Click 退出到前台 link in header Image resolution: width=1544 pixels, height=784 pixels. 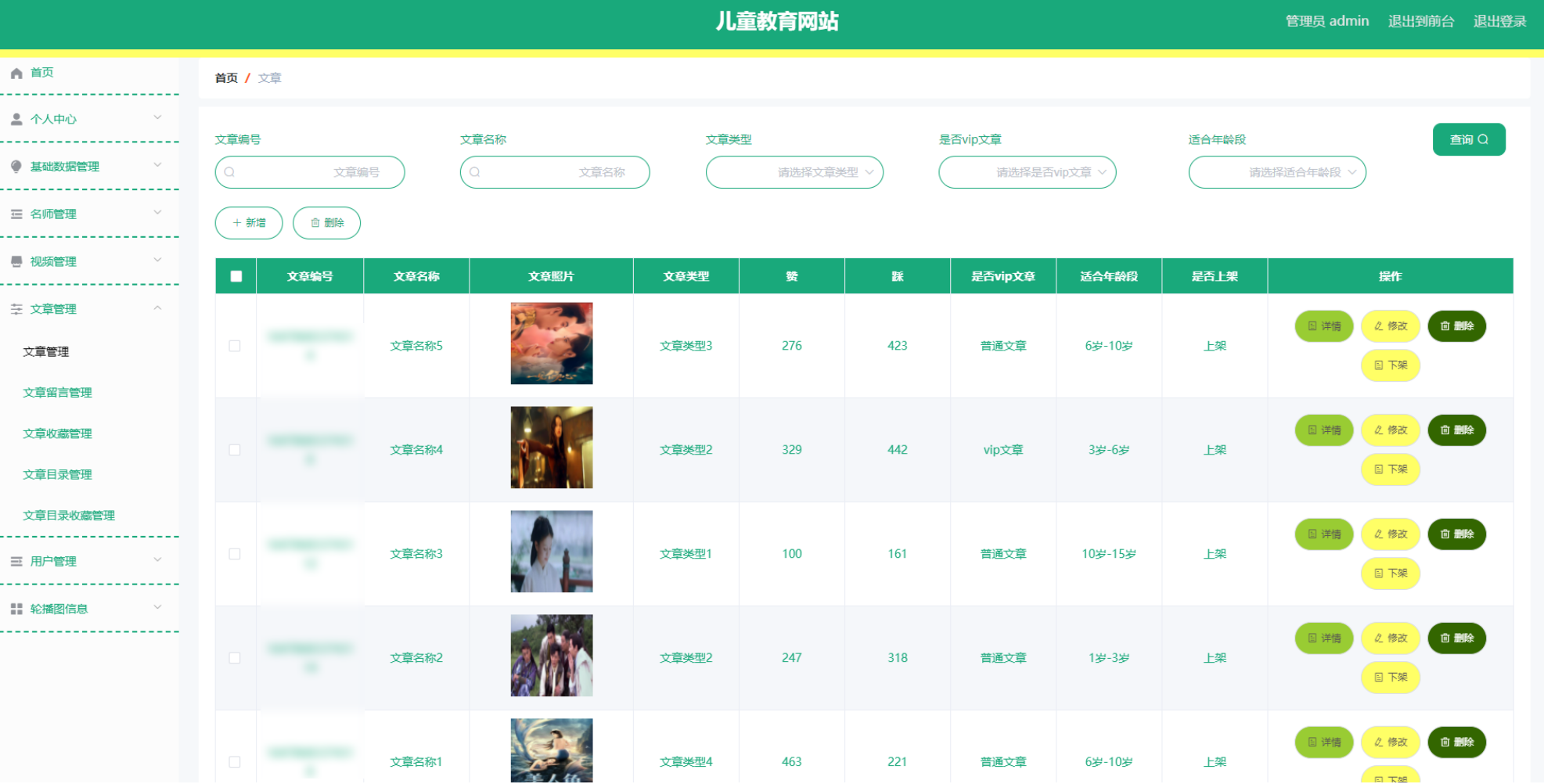[x=1421, y=21]
